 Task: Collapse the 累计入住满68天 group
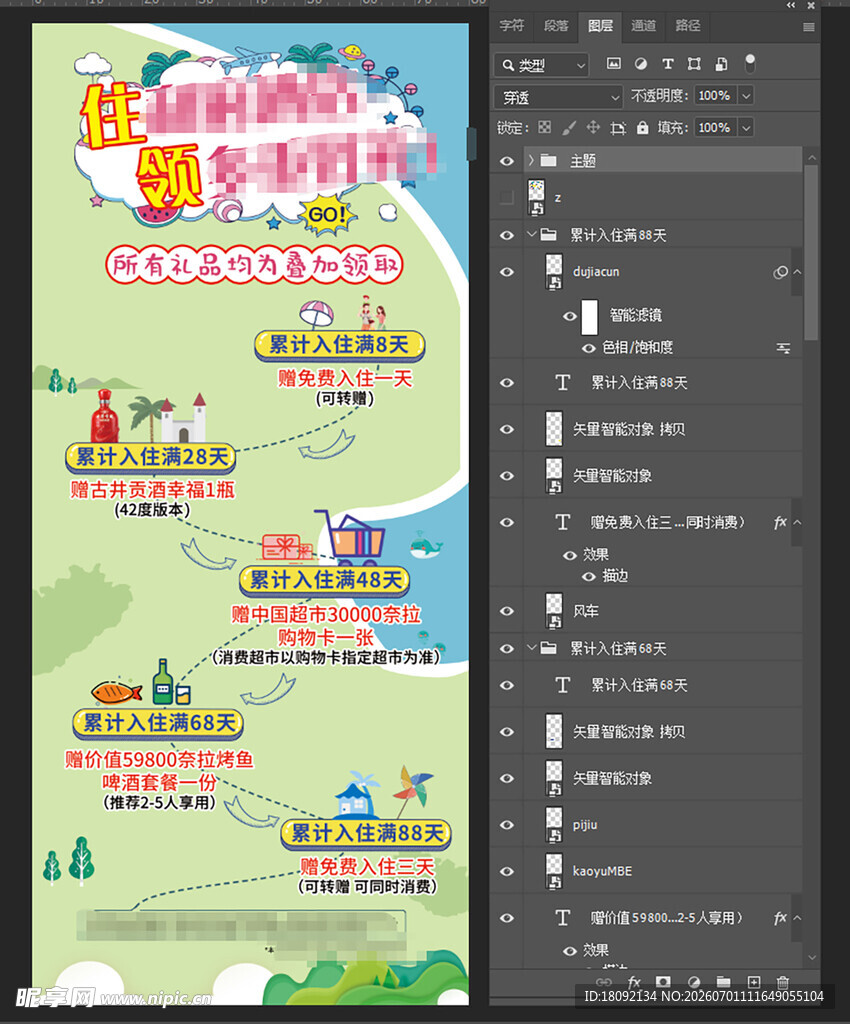click(531, 648)
